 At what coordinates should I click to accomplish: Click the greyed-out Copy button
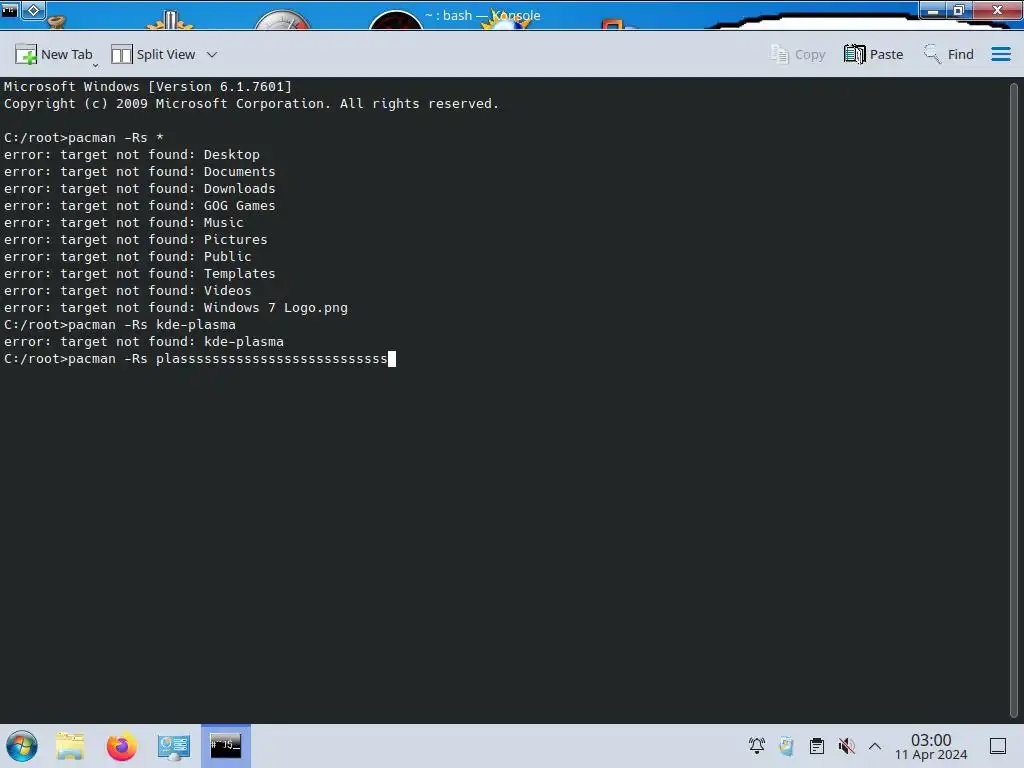coord(797,54)
